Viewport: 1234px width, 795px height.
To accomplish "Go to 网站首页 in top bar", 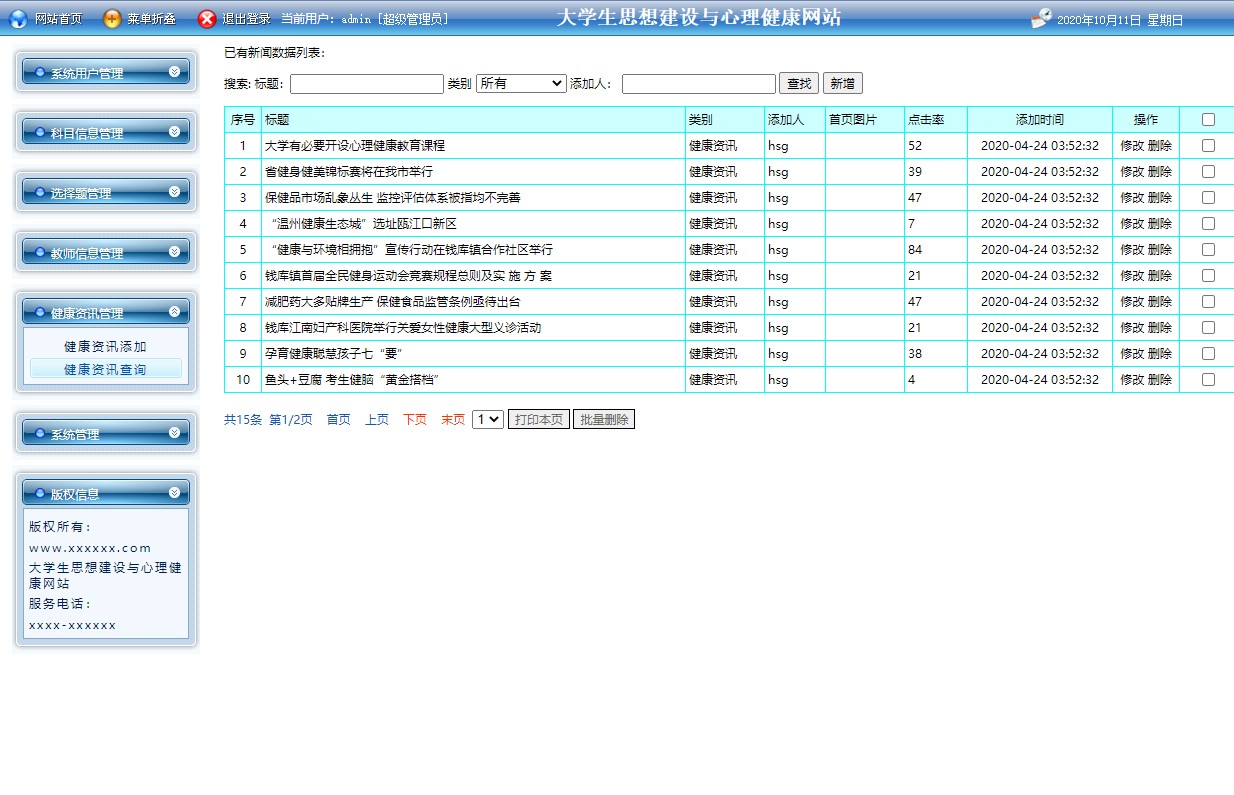I will click(x=58, y=19).
